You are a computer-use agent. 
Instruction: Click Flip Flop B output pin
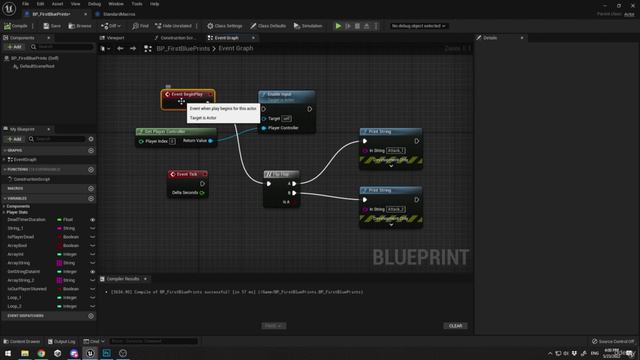pos(294,193)
